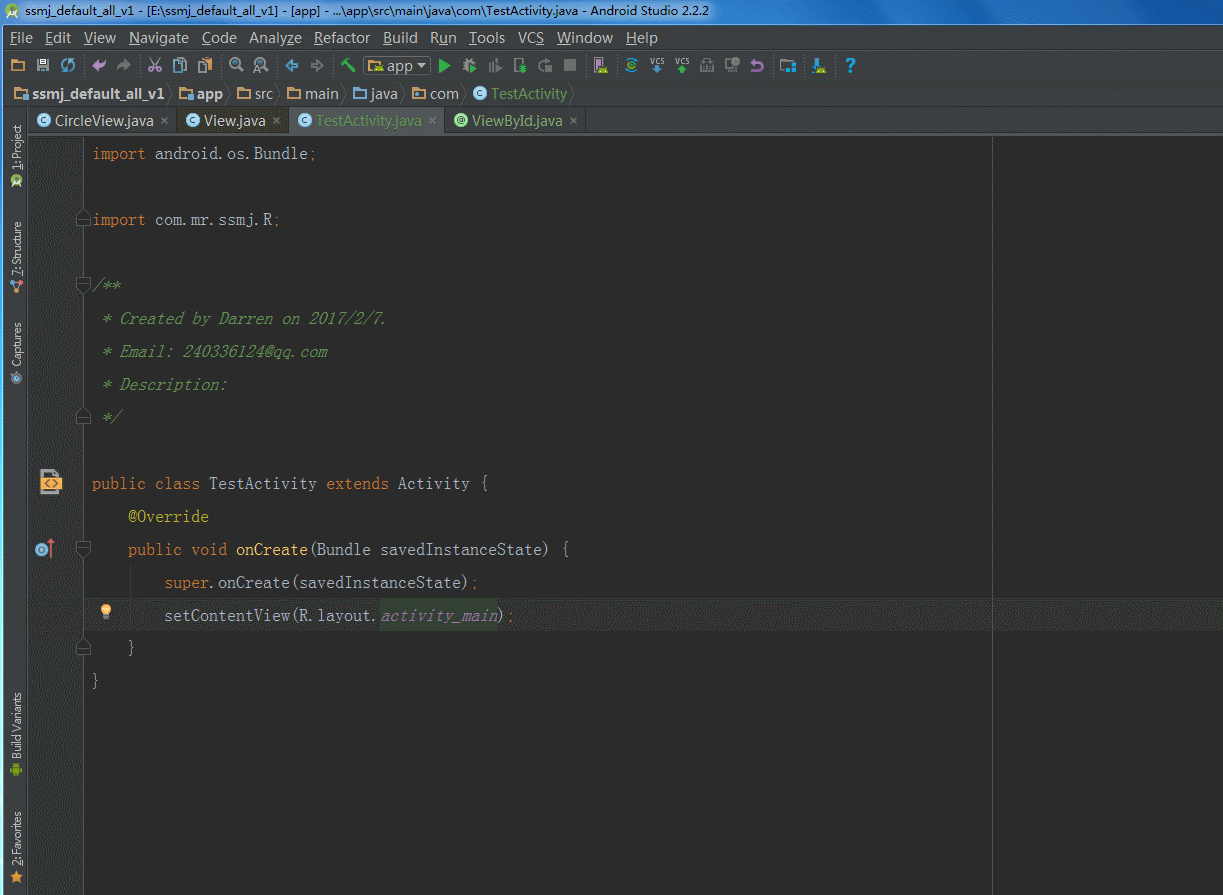Open the app run configuration dropdown
Screen dimensions: 1223x895
pyautogui.click(x=397, y=65)
